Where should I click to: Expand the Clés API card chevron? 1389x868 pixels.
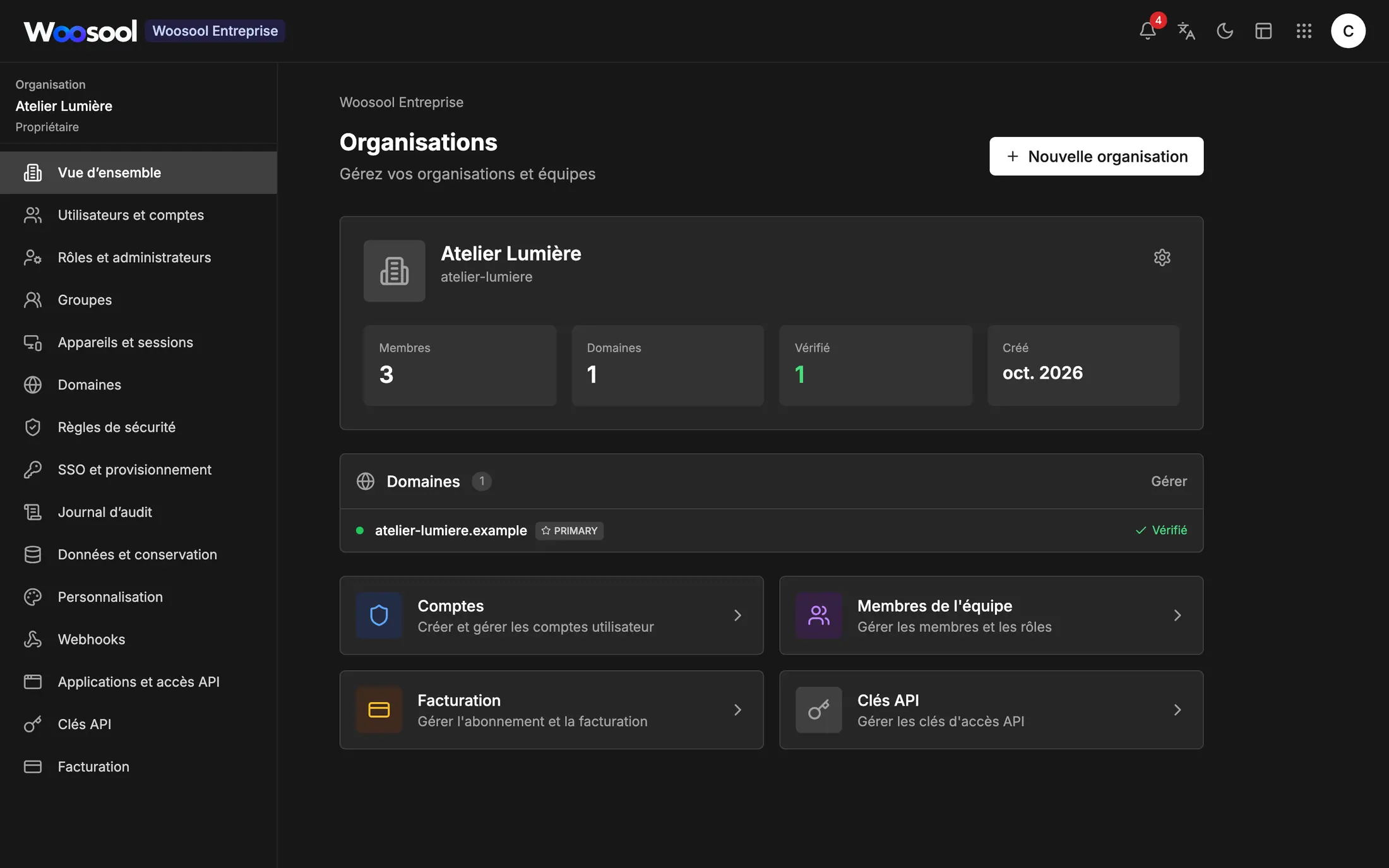click(1177, 710)
